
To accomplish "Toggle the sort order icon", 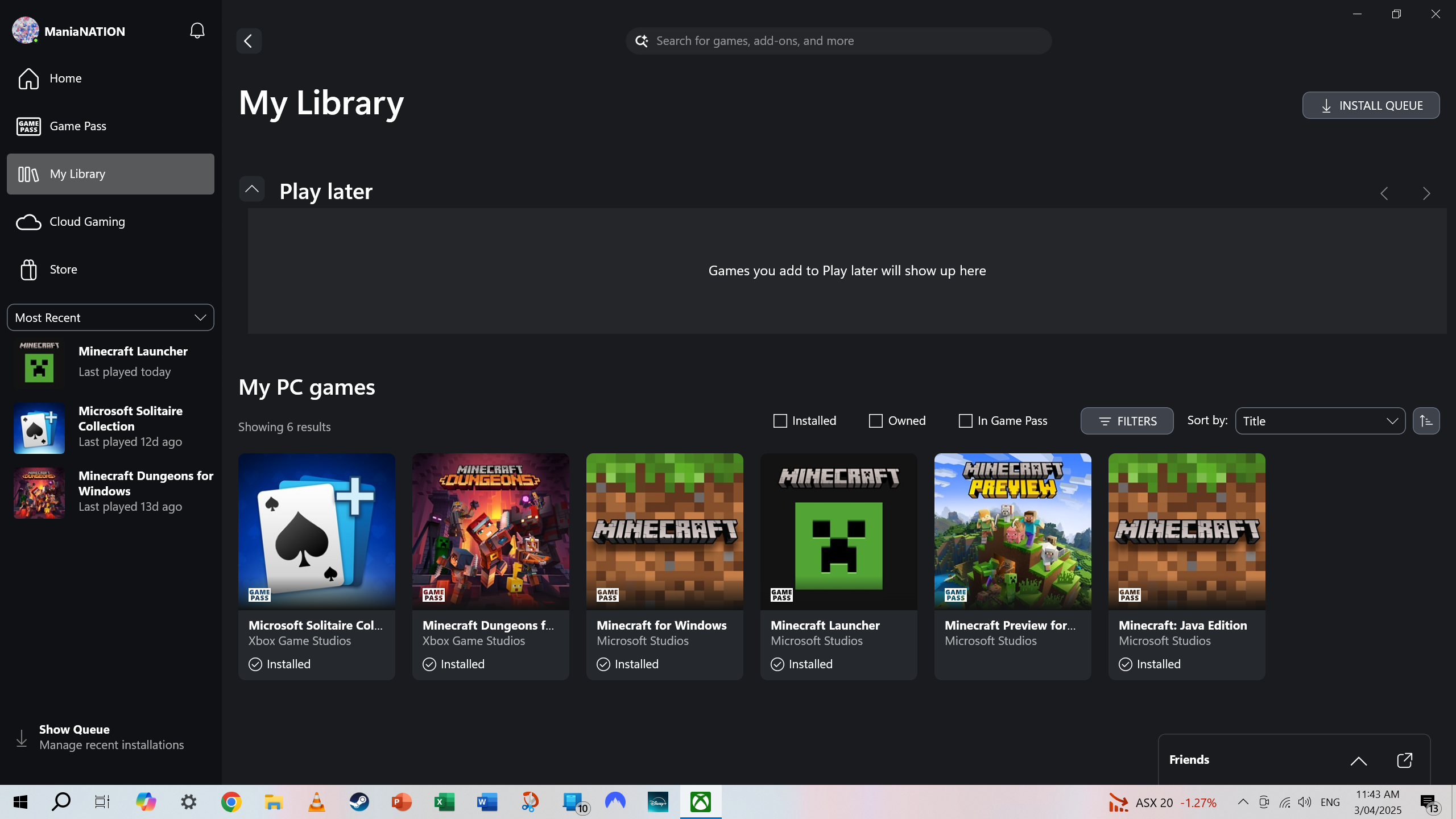I will coord(1426,421).
